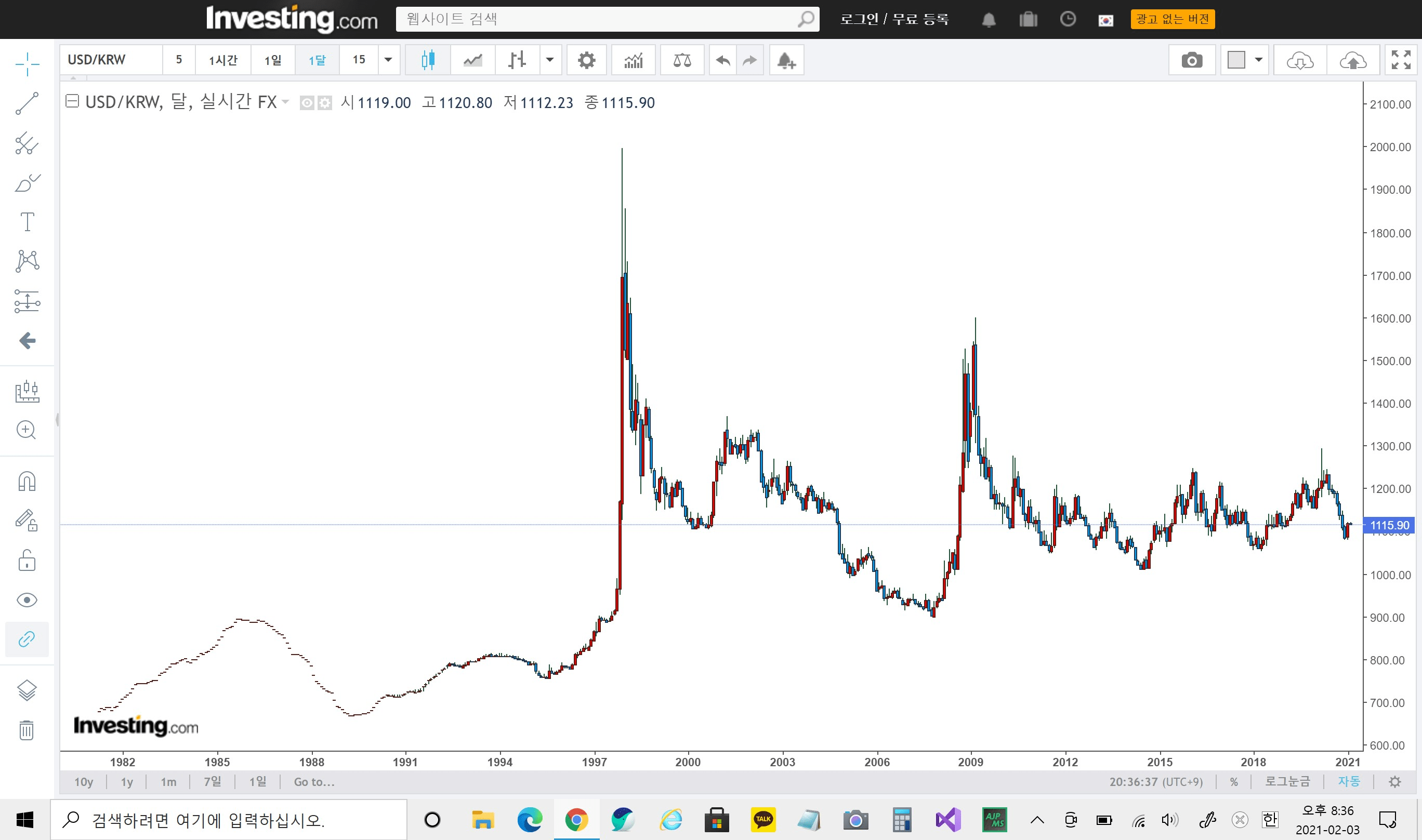Open the object tree layers icon
The height and width of the screenshot is (840, 1422).
pos(27,690)
